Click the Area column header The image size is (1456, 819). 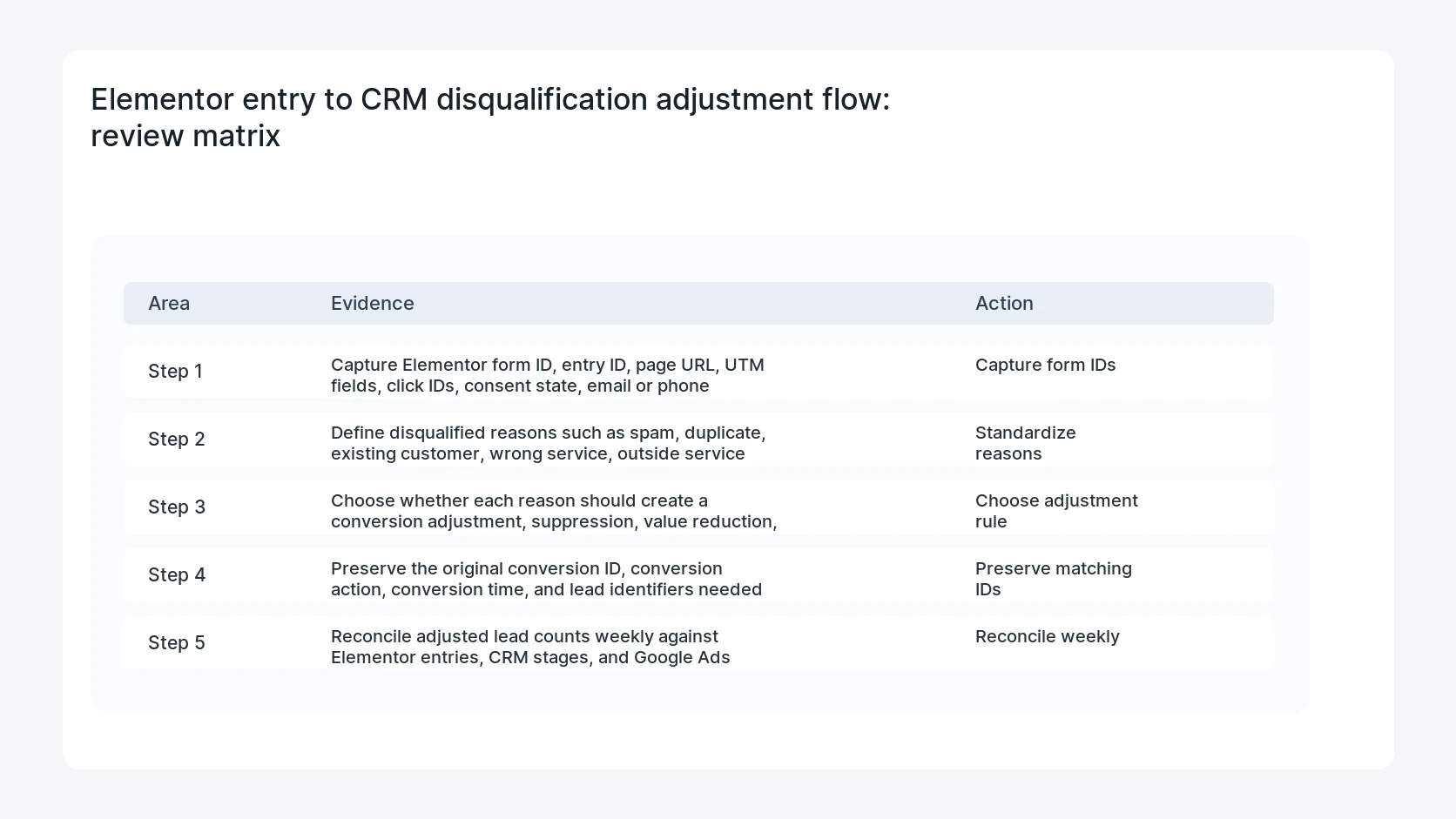[x=169, y=303]
